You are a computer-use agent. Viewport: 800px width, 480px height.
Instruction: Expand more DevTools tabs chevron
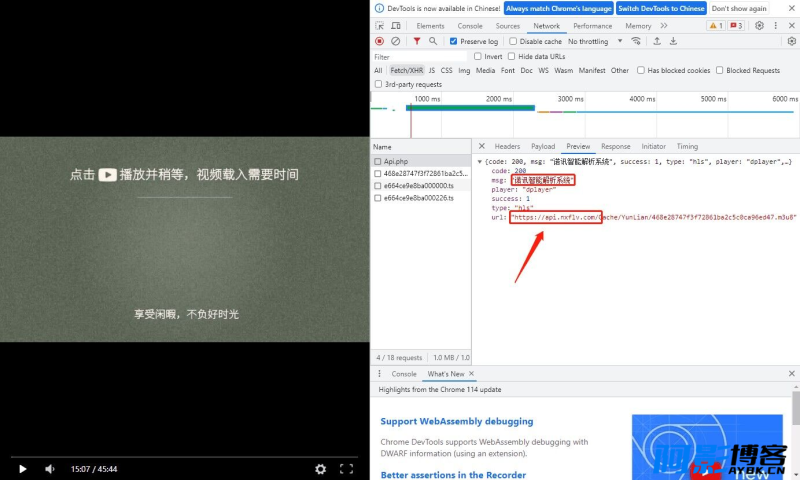(x=664, y=26)
